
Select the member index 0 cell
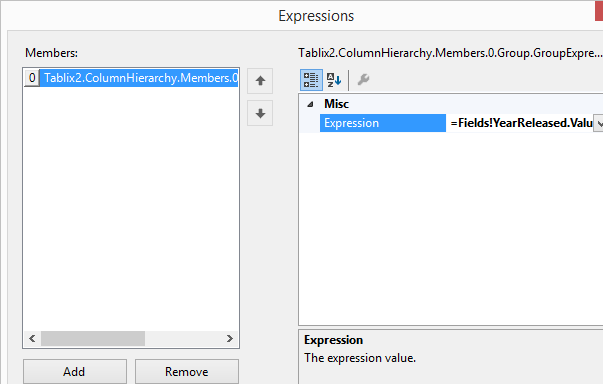pos(32,78)
